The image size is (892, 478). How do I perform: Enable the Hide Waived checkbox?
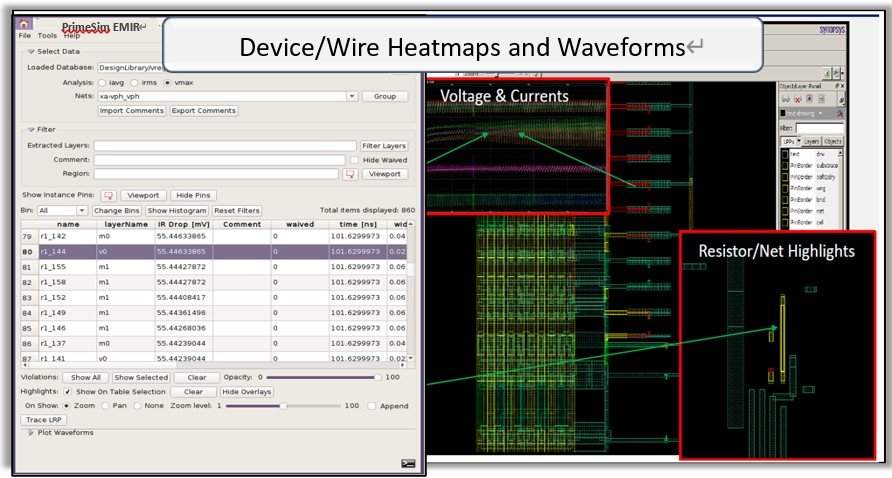pyautogui.click(x=353, y=160)
